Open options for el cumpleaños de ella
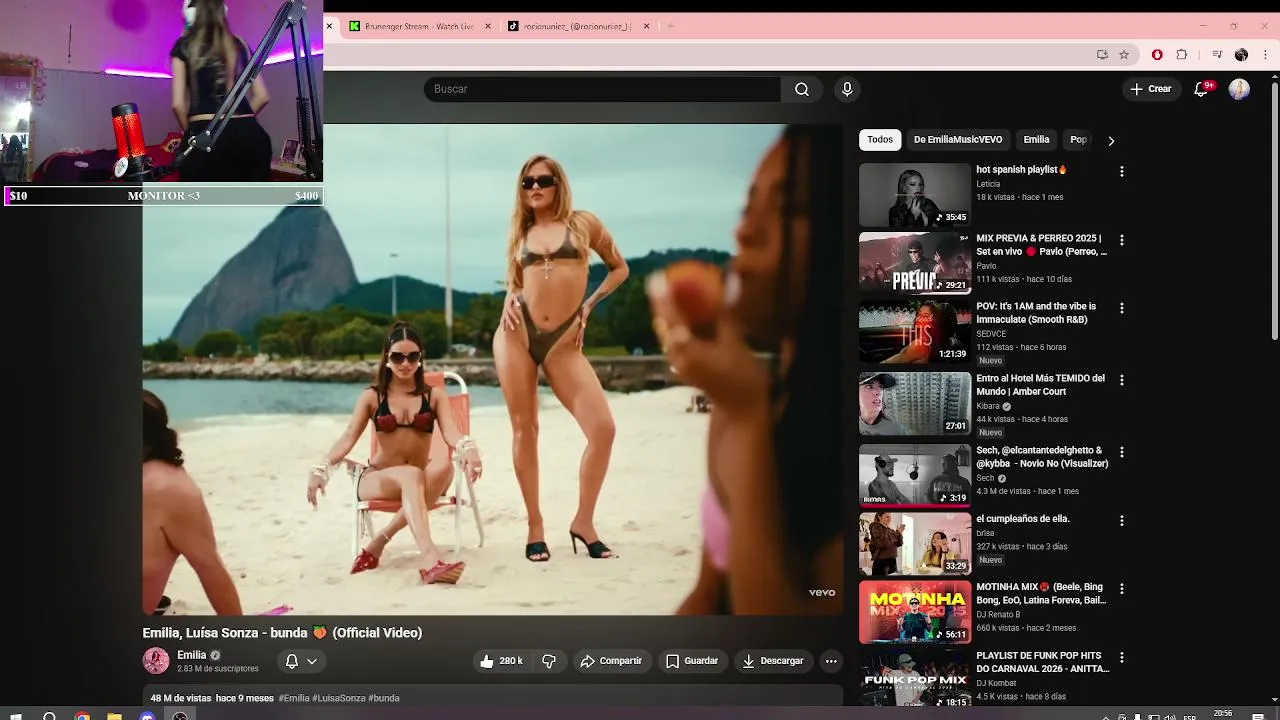The image size is (1280, 720). tap(1121, 521)
